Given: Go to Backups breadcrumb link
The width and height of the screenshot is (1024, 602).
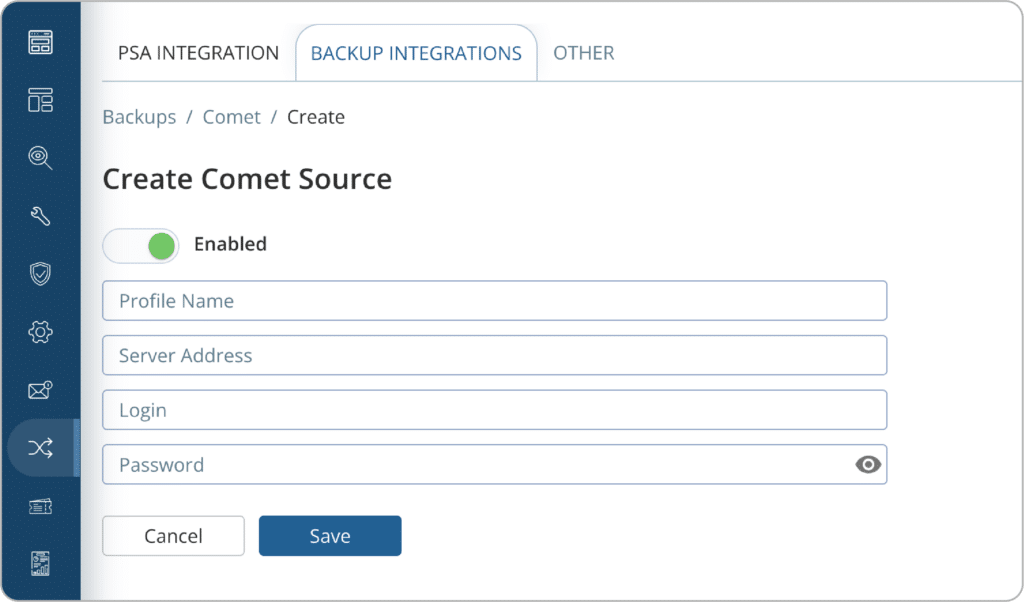Looking at the screenshot, I should (139, 117).
